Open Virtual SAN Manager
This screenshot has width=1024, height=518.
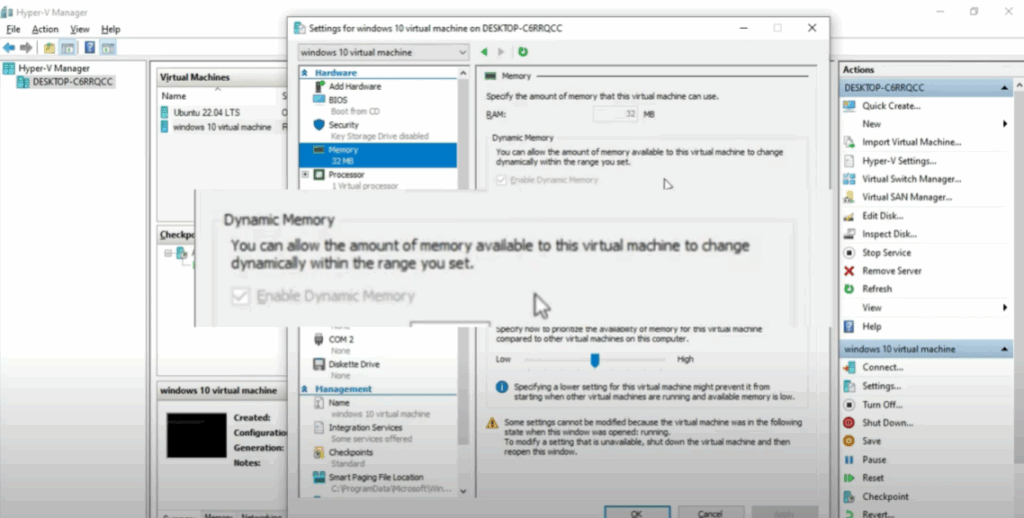(x=906, y=197)
